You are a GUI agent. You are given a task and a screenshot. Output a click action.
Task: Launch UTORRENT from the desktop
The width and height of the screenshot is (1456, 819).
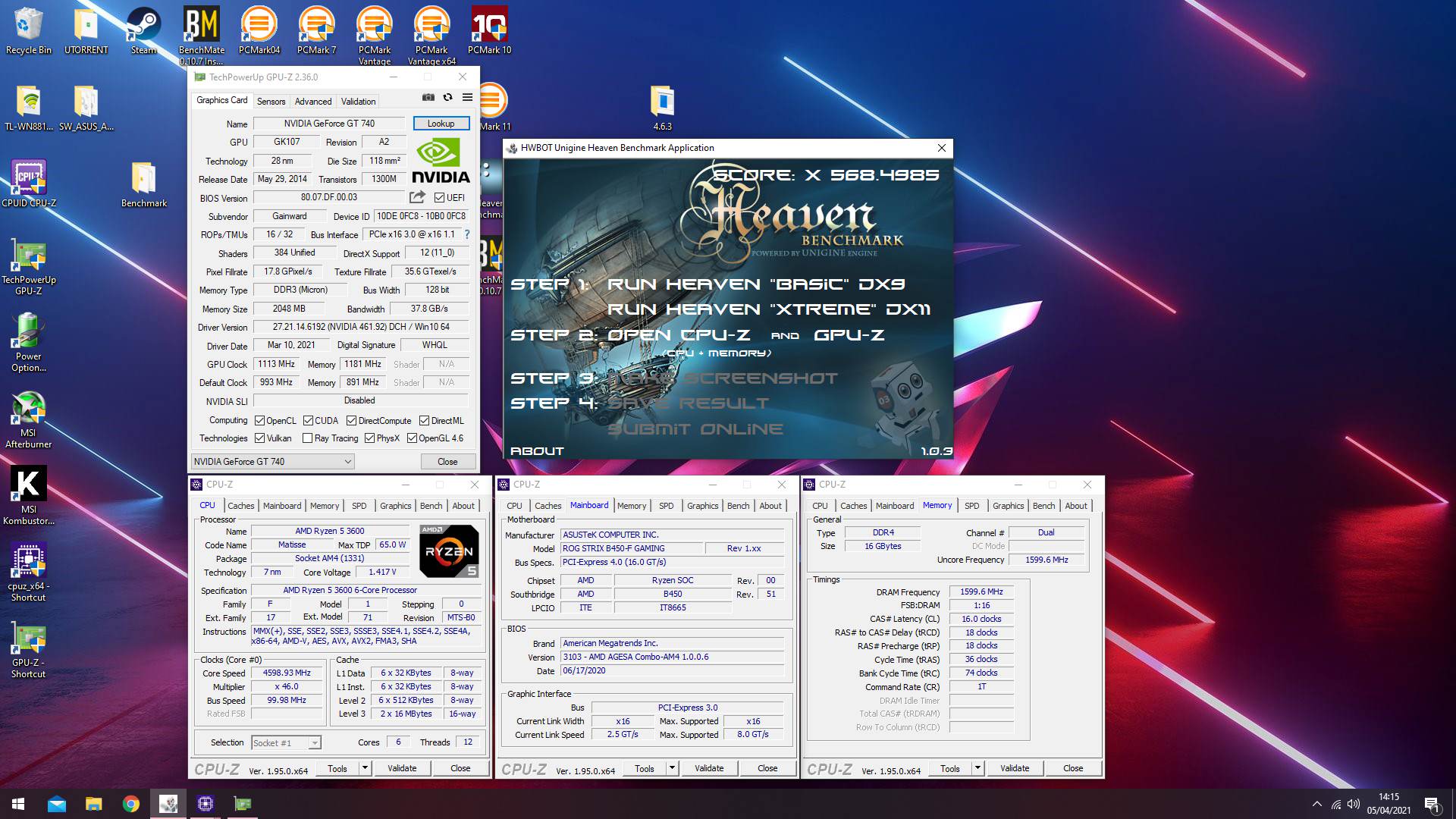pyautogui.click(x=86, y=31)
